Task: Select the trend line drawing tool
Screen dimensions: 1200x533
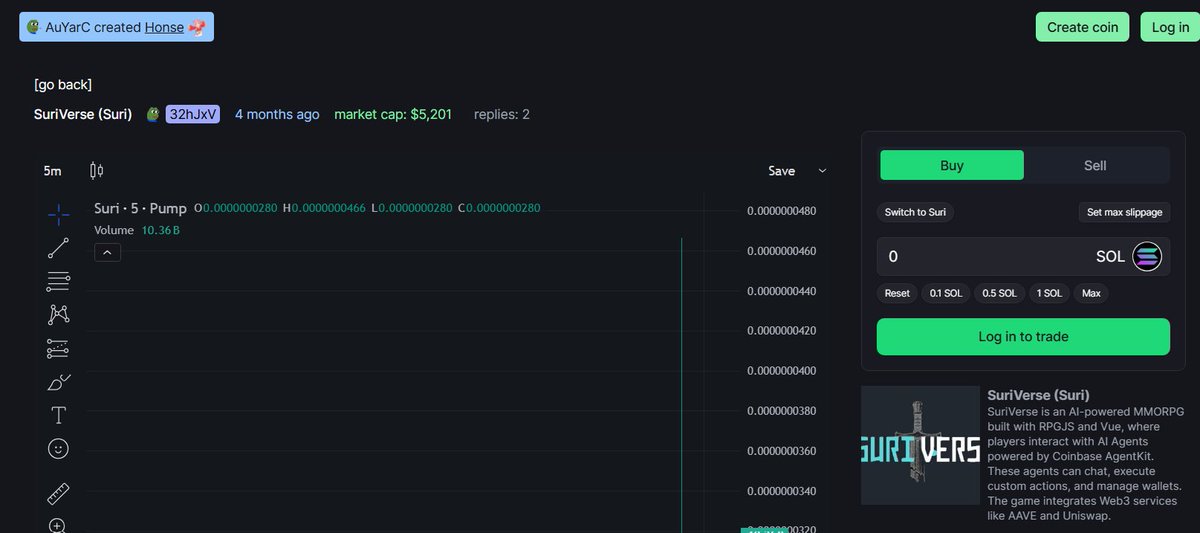Action: tap(58, 248)
